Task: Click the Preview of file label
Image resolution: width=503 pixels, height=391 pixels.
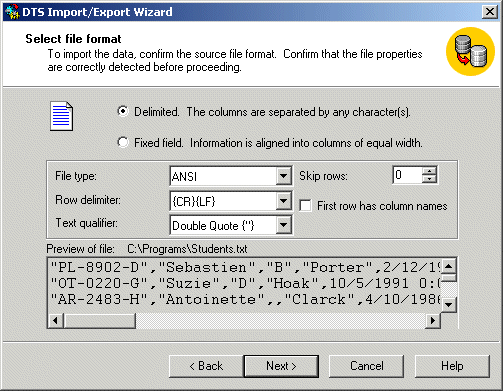Action: tap(80, 249)
